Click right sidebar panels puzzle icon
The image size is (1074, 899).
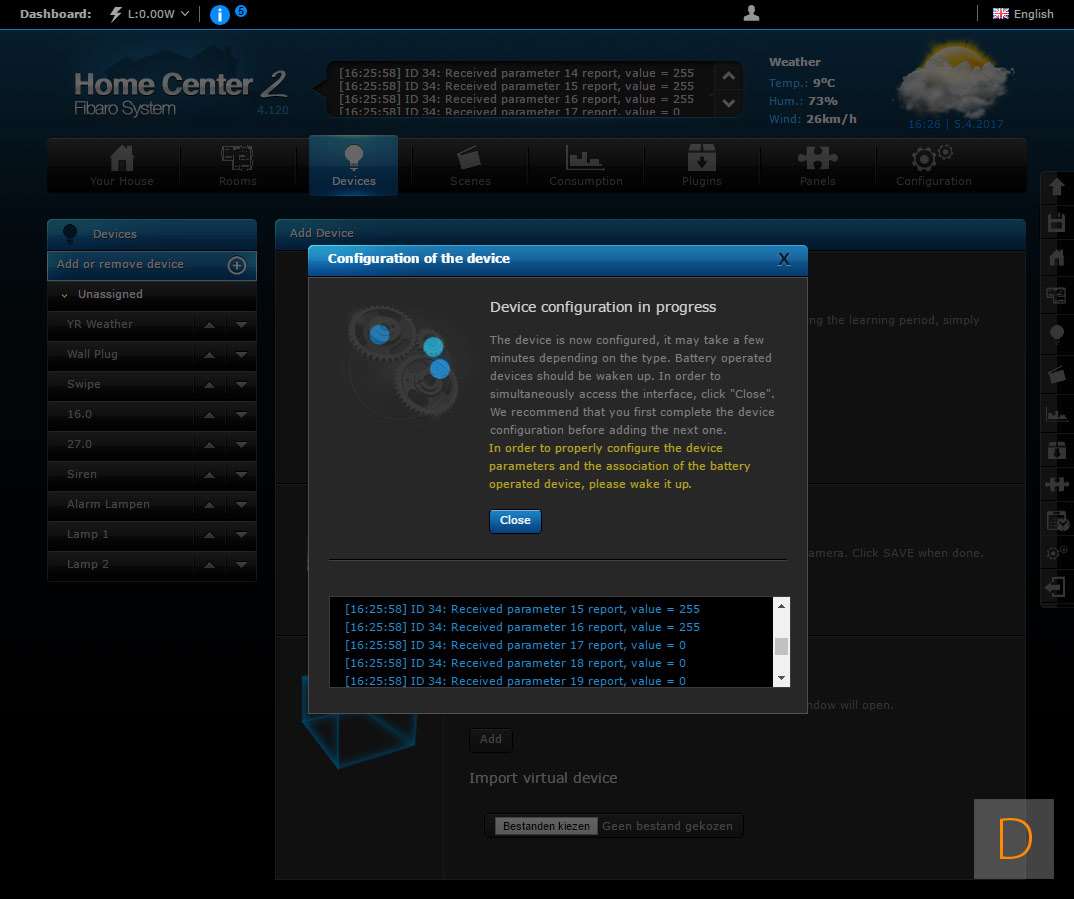1056,484
